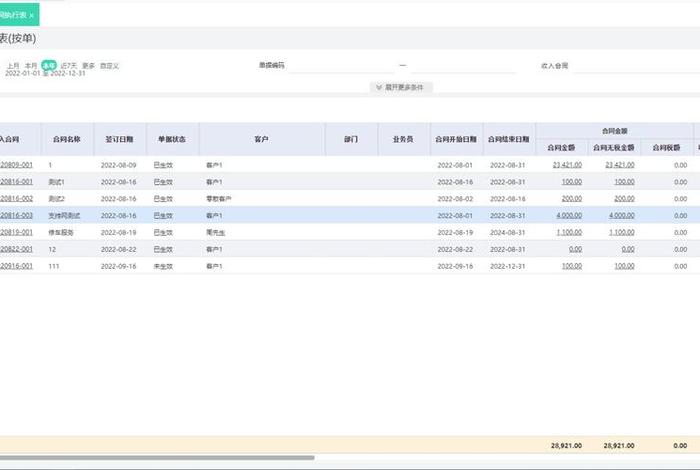Viewport: 700px width, 470px height.
Task: Open contract link ending 20916-001
Action: 16,266
